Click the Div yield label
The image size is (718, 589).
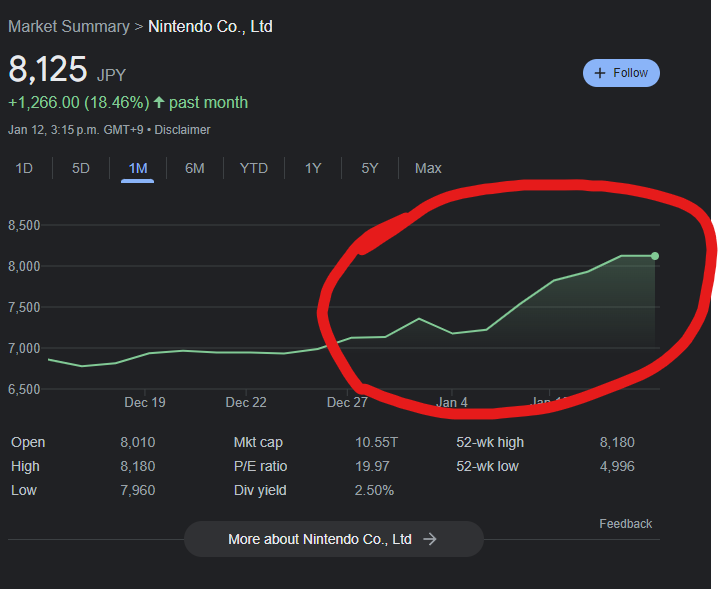(x=260, y=490)
